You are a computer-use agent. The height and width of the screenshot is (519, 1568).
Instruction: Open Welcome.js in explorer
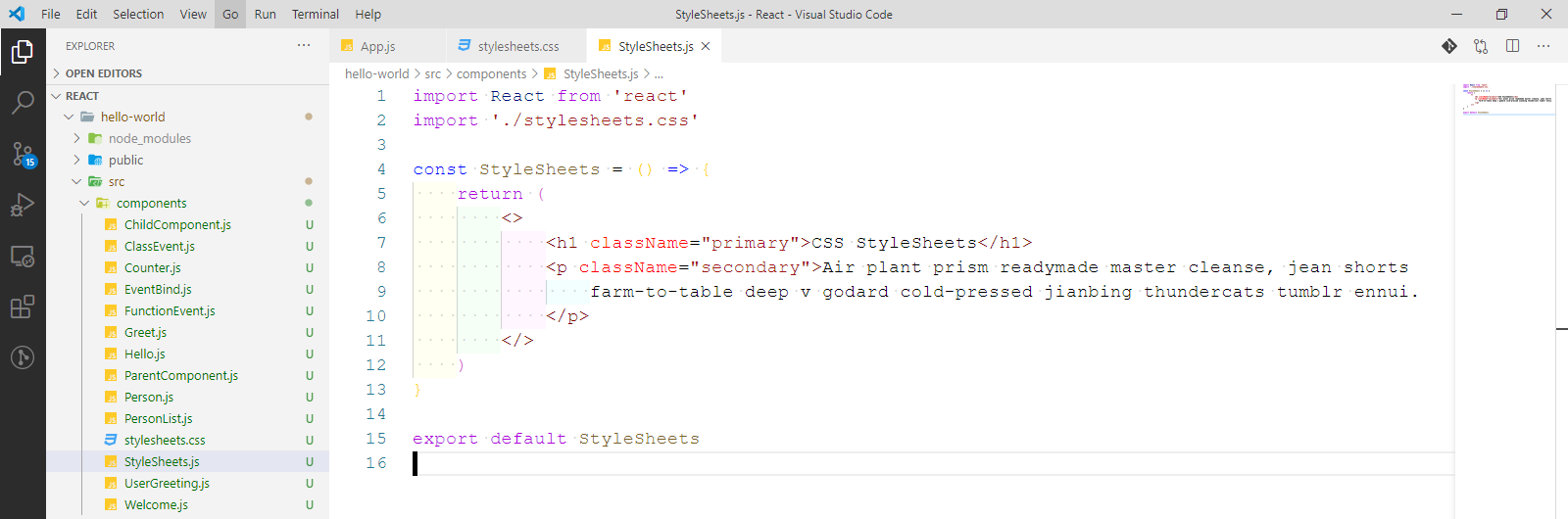point(156,504)
